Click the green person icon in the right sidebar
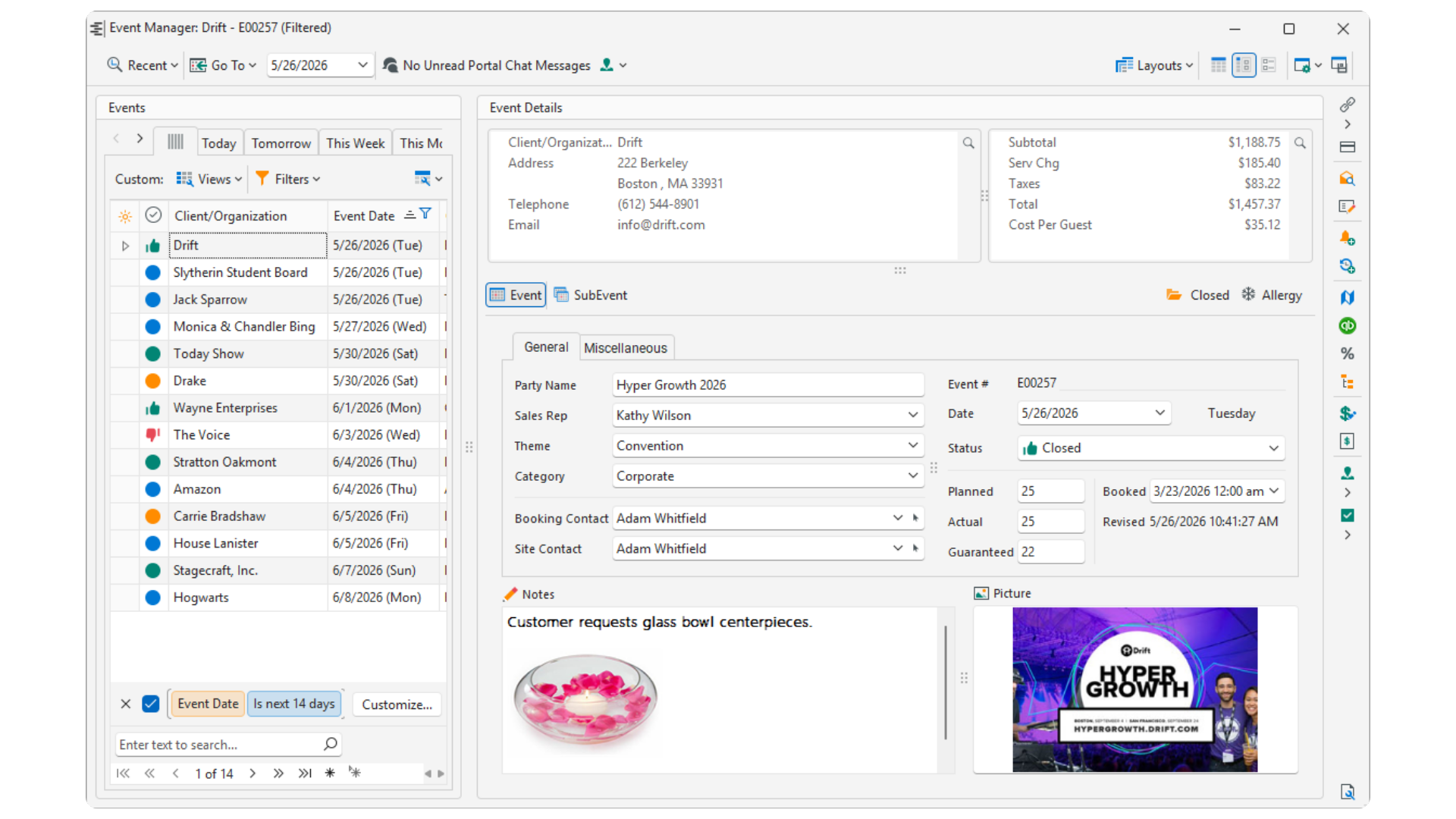Viewport: 1456px width, 819px height. 1348,473
